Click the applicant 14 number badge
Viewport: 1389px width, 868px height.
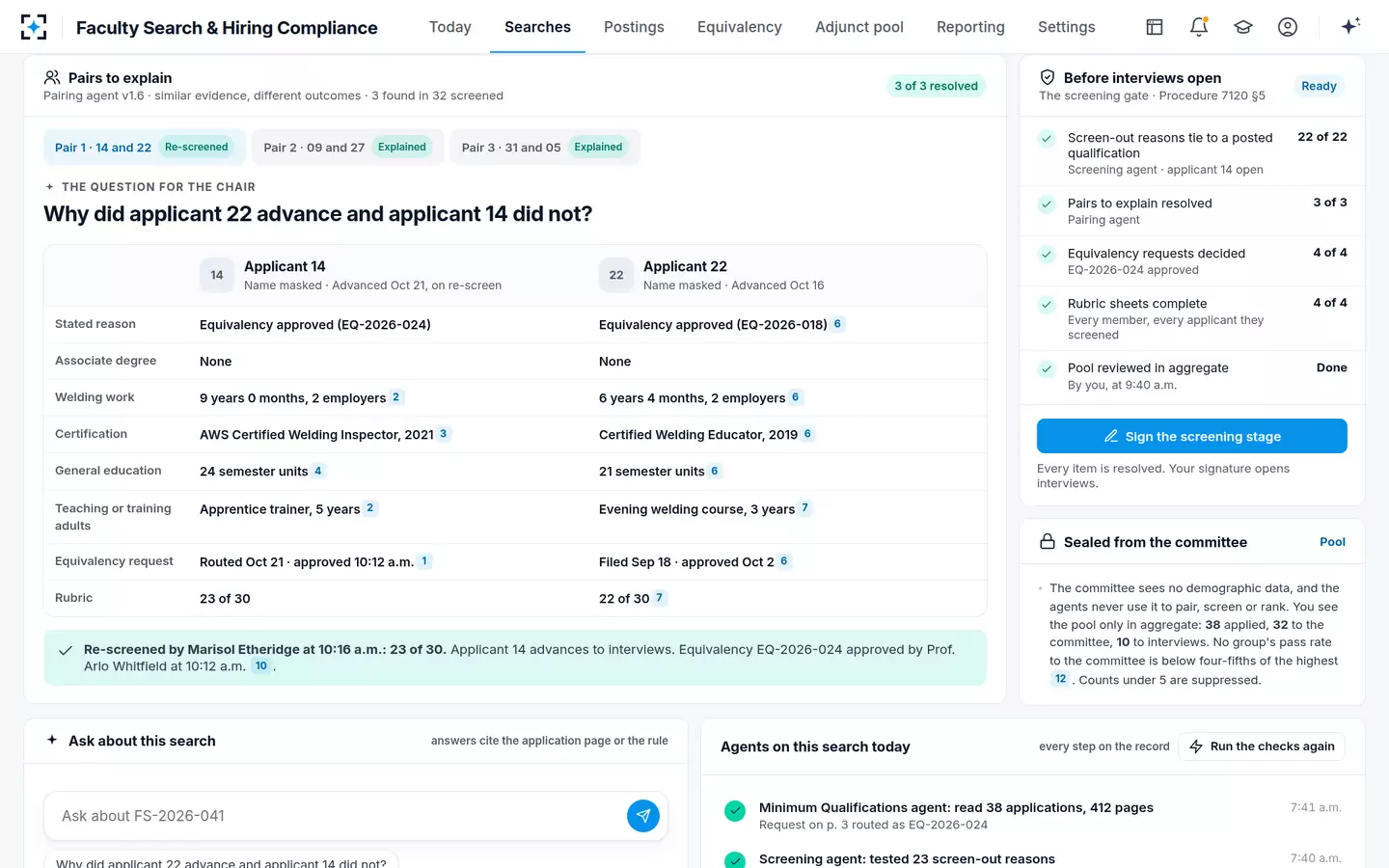(x=217, y=275)
